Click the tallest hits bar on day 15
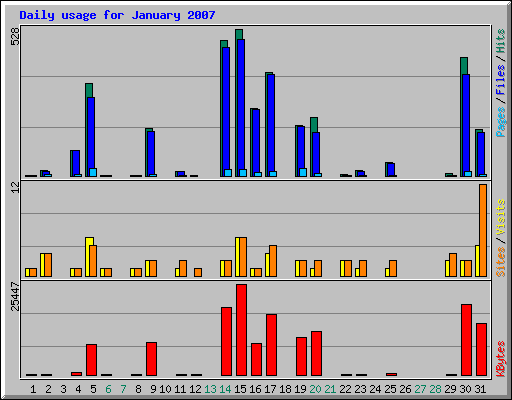512x400 pixels. pos(239,34)
